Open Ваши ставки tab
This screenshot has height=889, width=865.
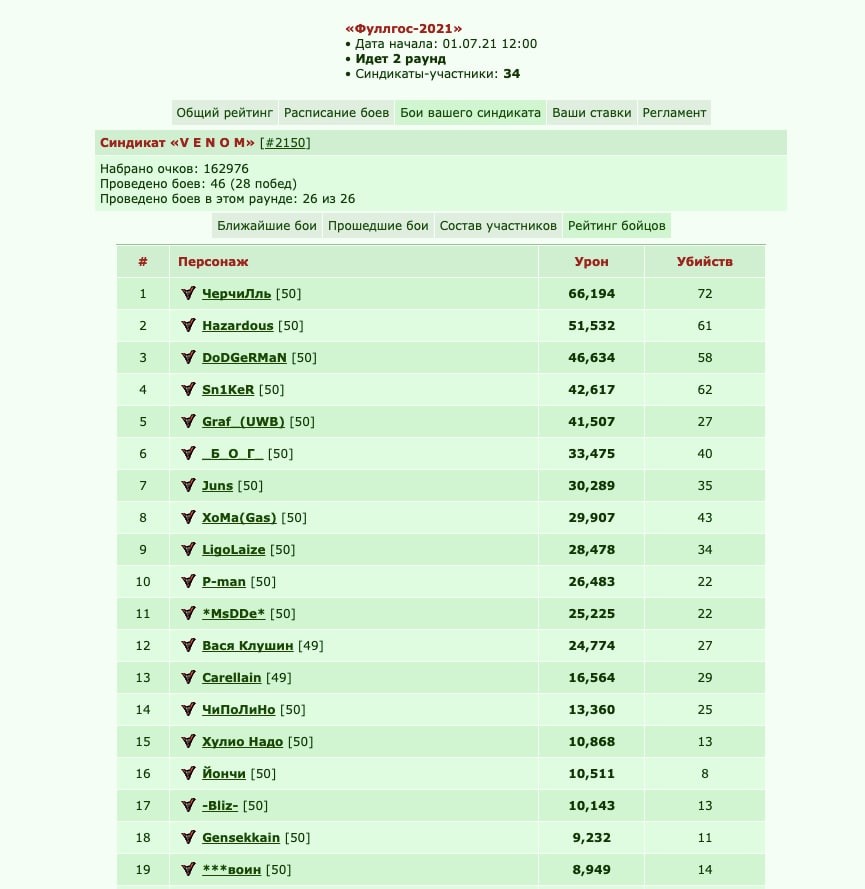(591, 113)
